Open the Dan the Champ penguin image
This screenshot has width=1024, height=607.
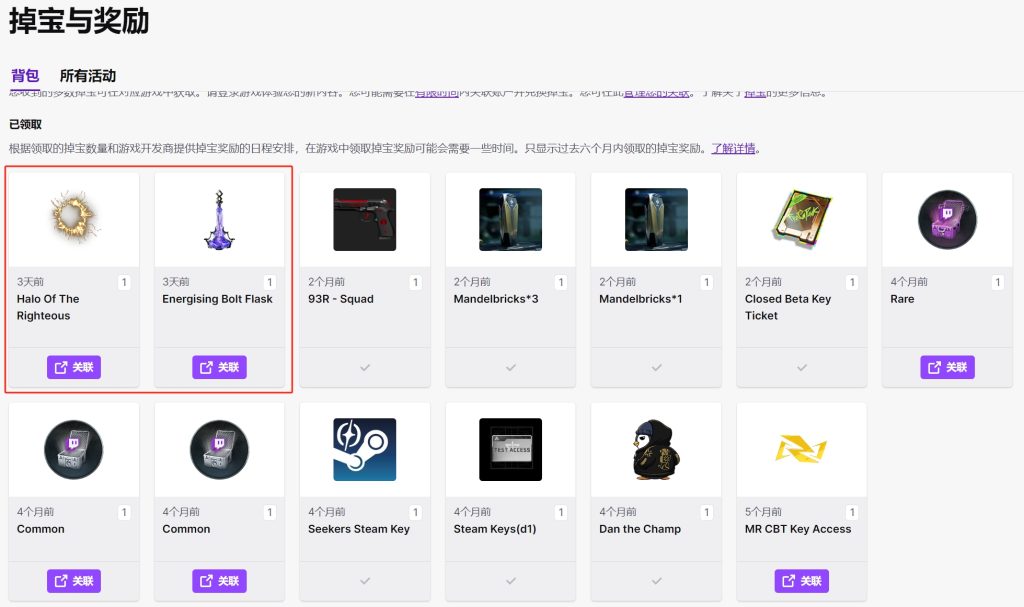click(x=656, y=450)
